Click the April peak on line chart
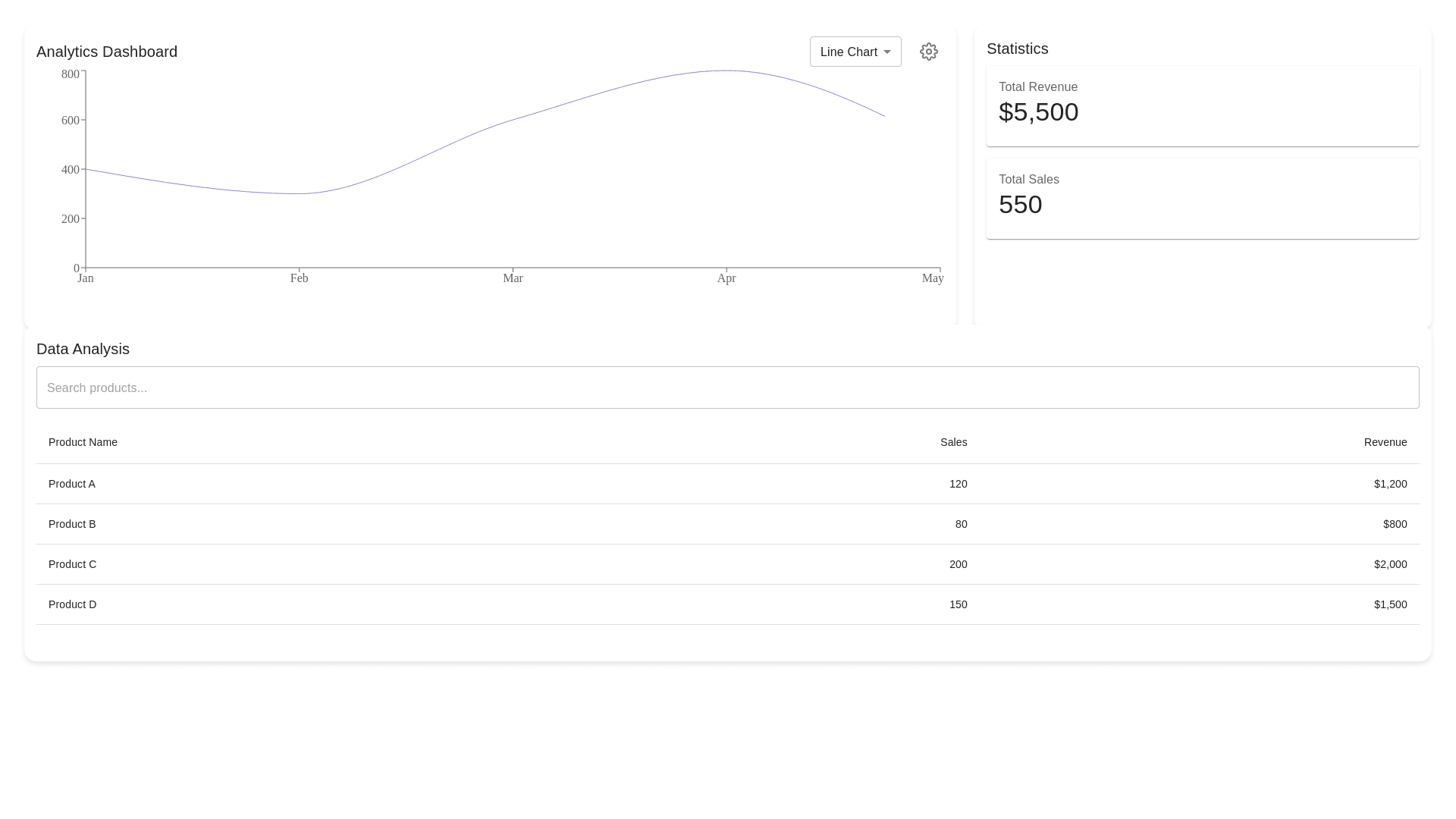Image resolution: width=1456 pixels, height=819 pixels. tap(726, 71)
